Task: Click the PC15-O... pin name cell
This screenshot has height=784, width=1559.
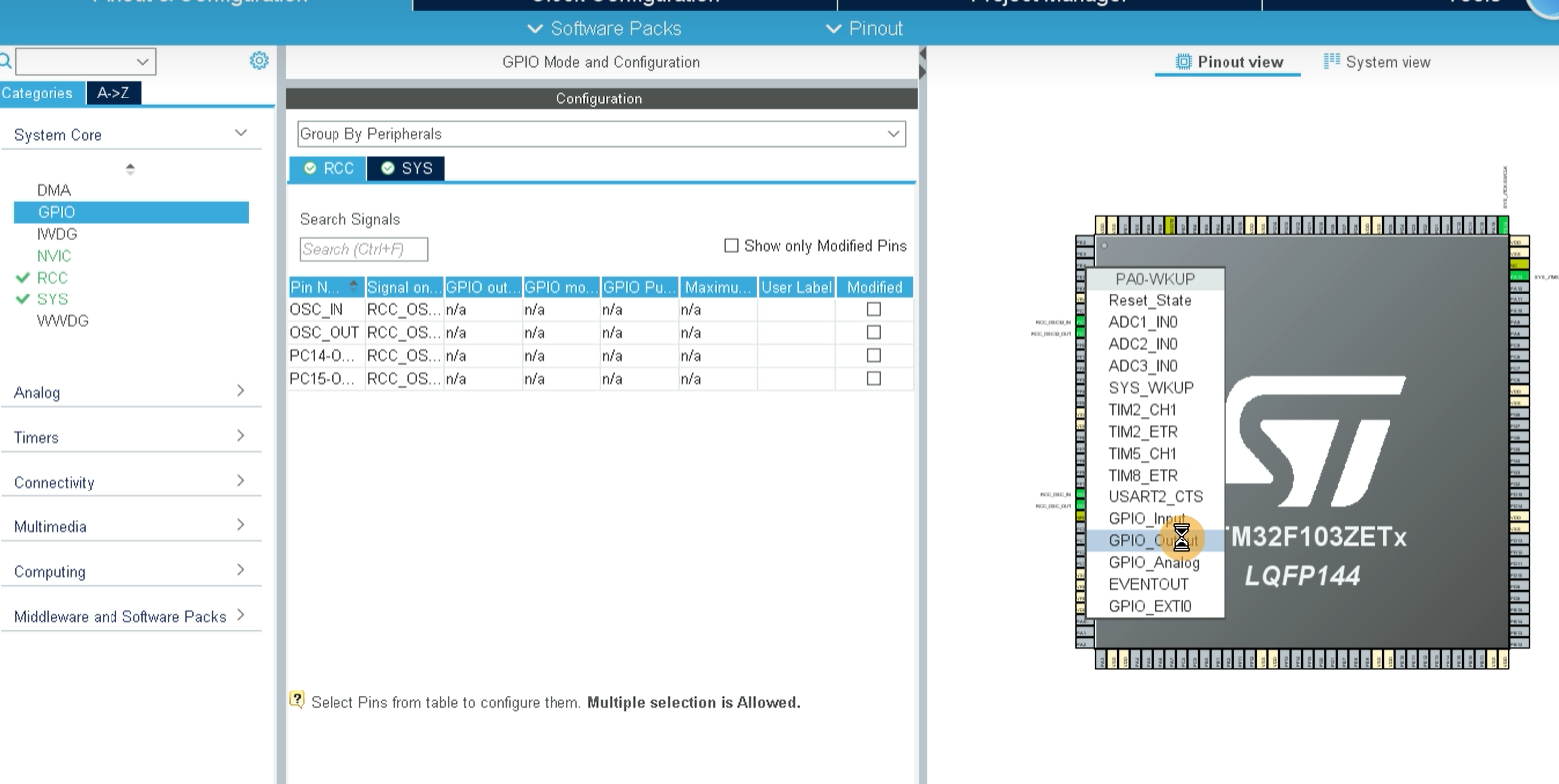Action: point(327,378)
